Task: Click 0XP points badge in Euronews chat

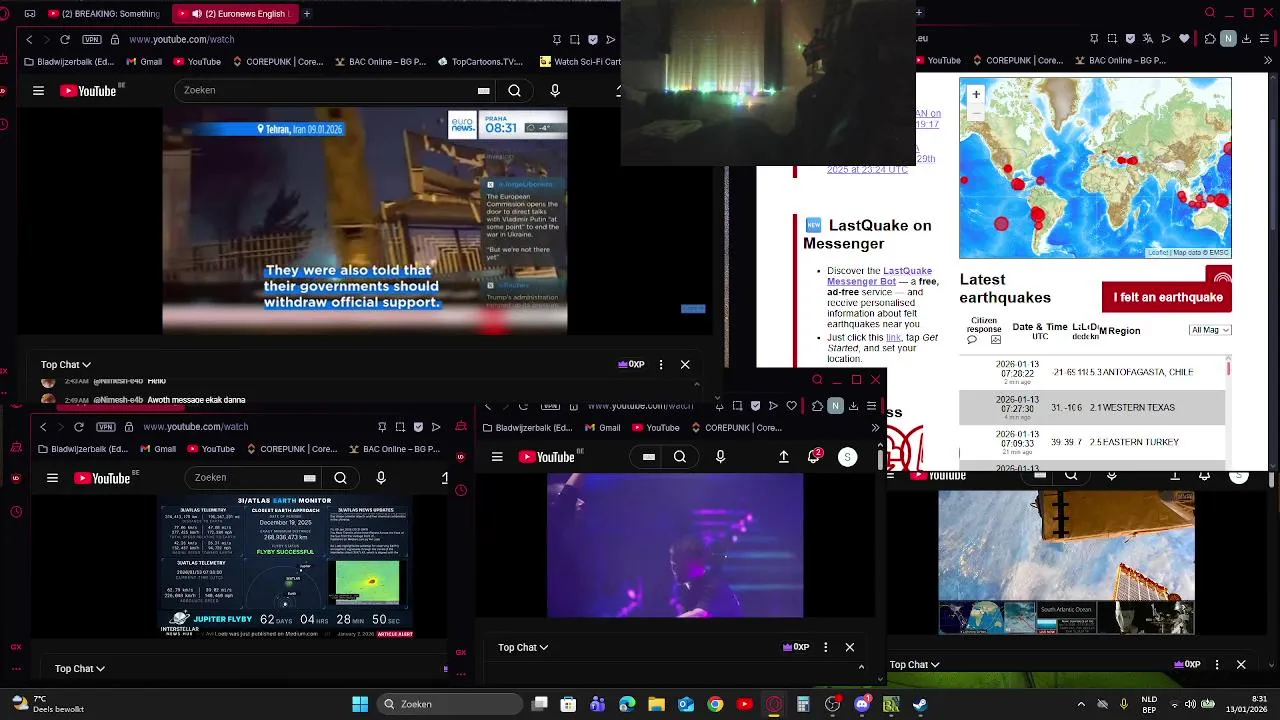Action: 632,365
